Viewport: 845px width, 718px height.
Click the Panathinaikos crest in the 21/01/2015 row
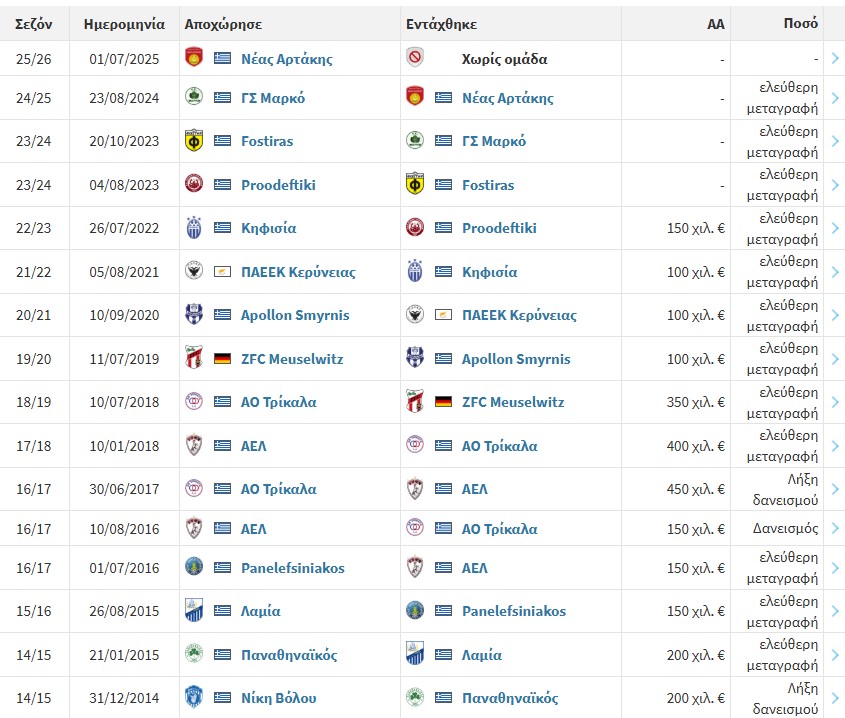(194, 654)
